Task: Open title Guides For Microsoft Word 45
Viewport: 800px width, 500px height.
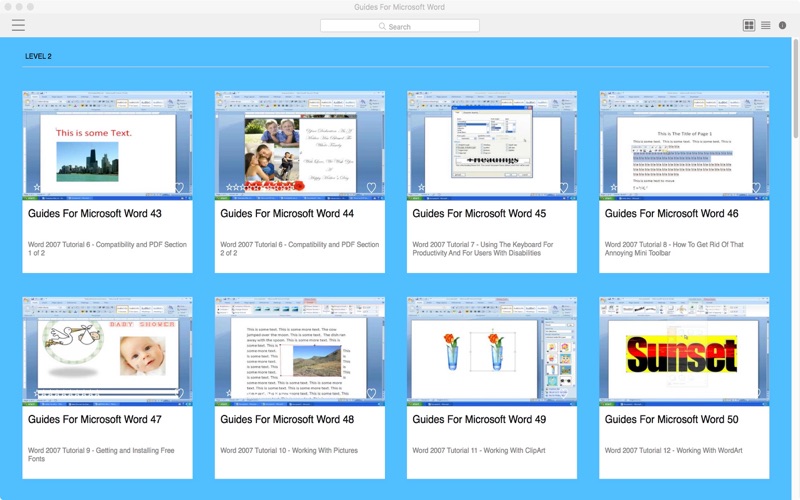Action: [479, 213]
